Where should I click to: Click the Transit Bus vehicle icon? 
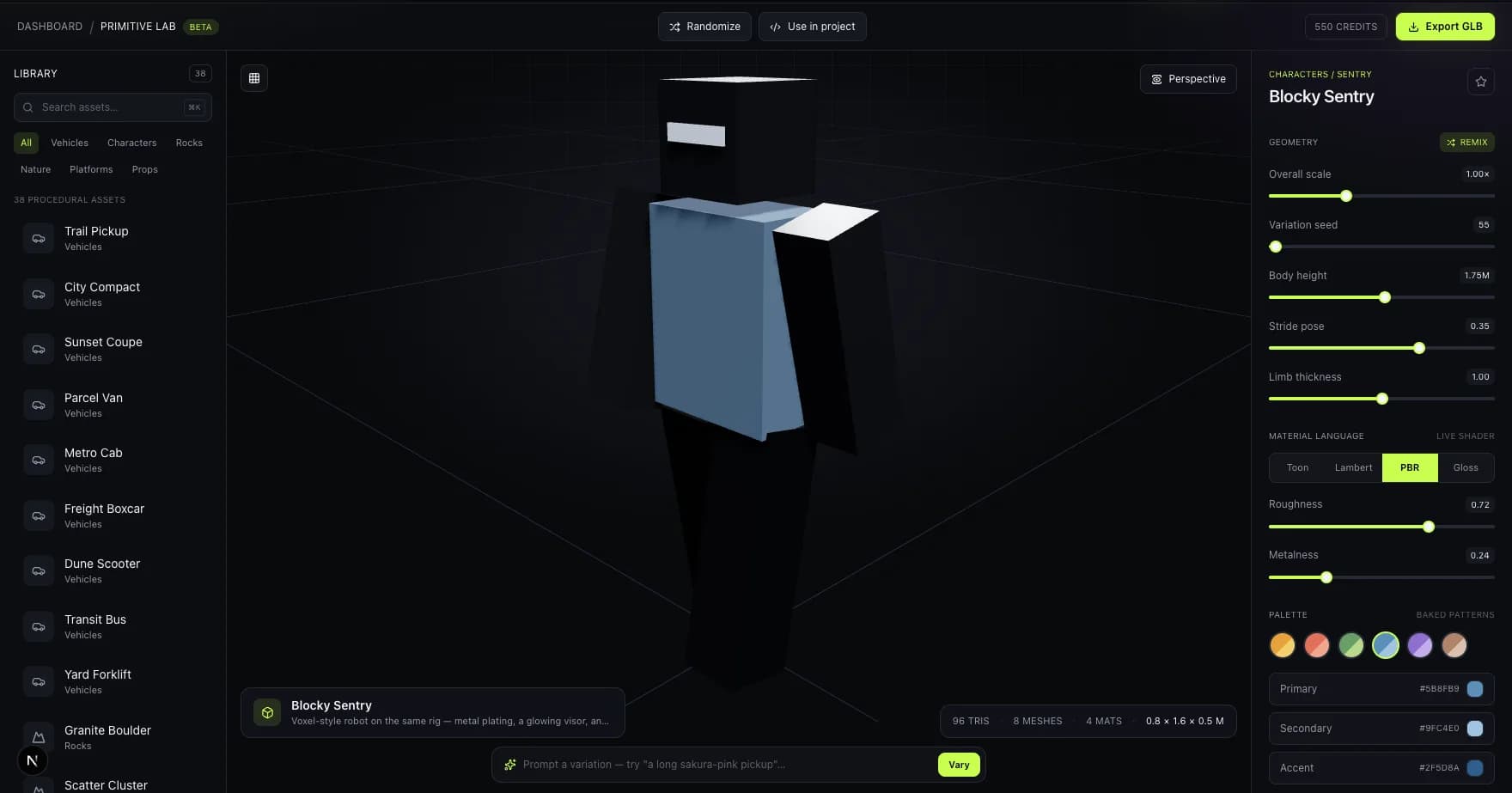point(39,626)
